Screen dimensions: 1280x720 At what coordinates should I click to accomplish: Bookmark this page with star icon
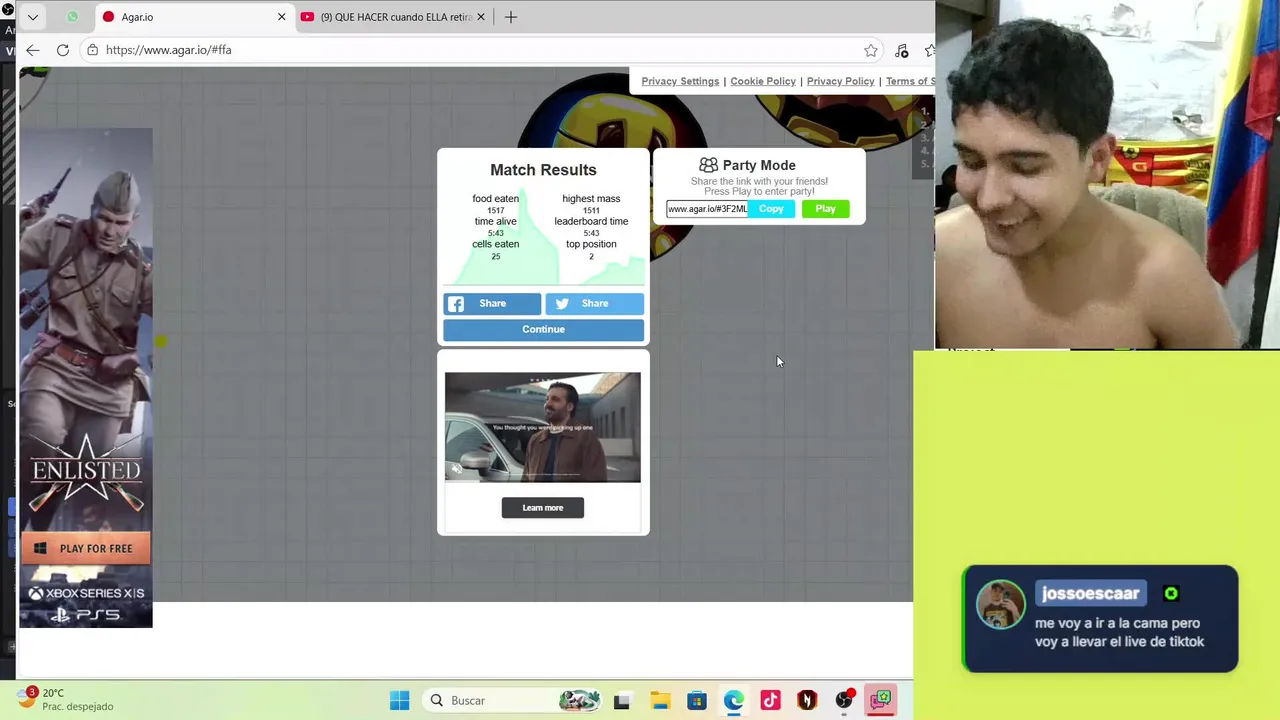pyautogui.click(x=871, y=50)
